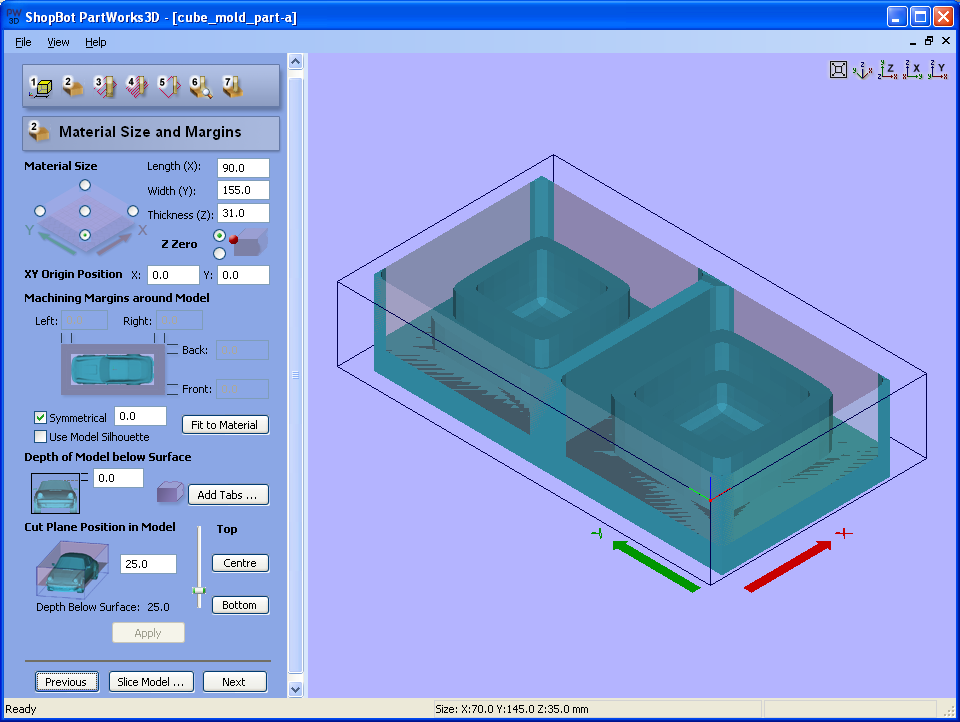The height and width of the screenshot is (722, 960).
Task: Click XY Origin Y field
Action: pyautogui.click(x=243, y=275)
